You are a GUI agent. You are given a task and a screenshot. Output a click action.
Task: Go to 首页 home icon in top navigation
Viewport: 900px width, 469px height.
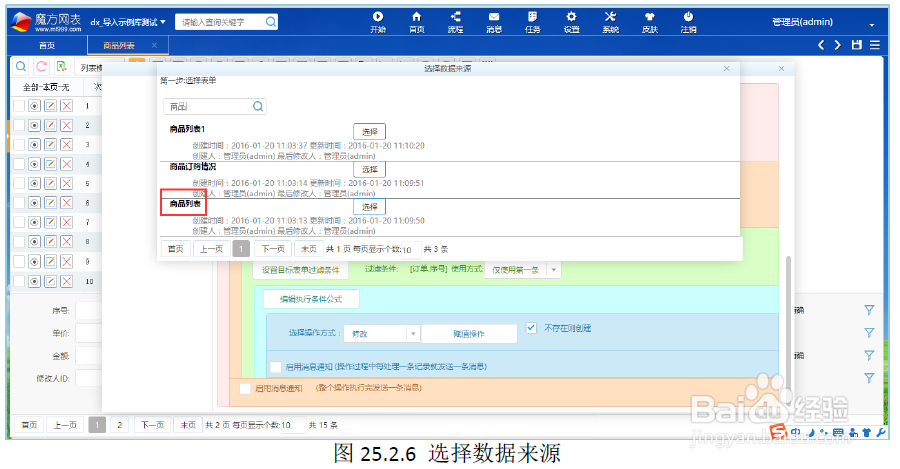[x=417, y=22]
